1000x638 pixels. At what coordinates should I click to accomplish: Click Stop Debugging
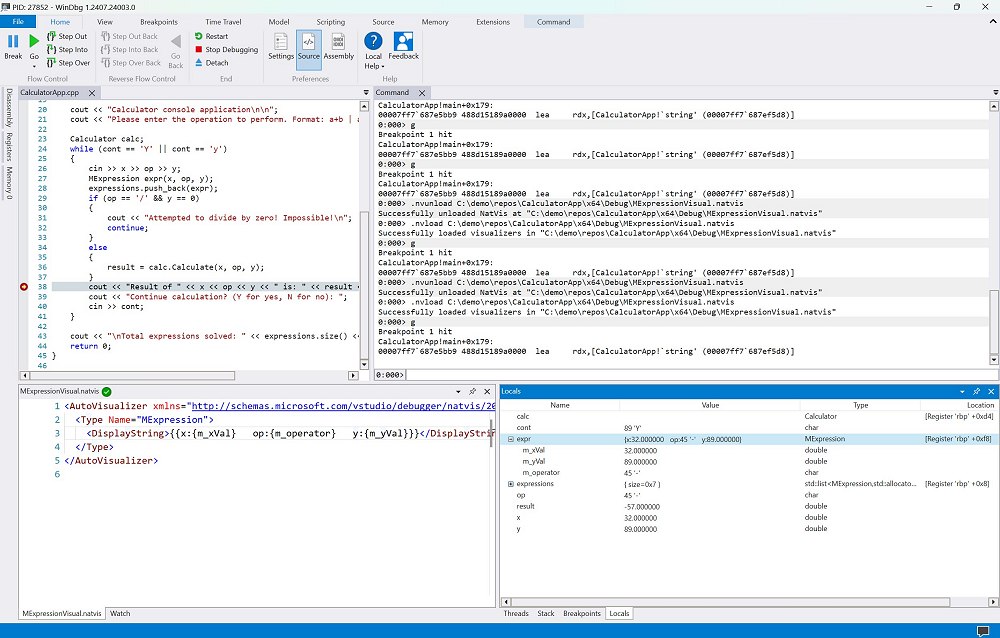(226, 49)
